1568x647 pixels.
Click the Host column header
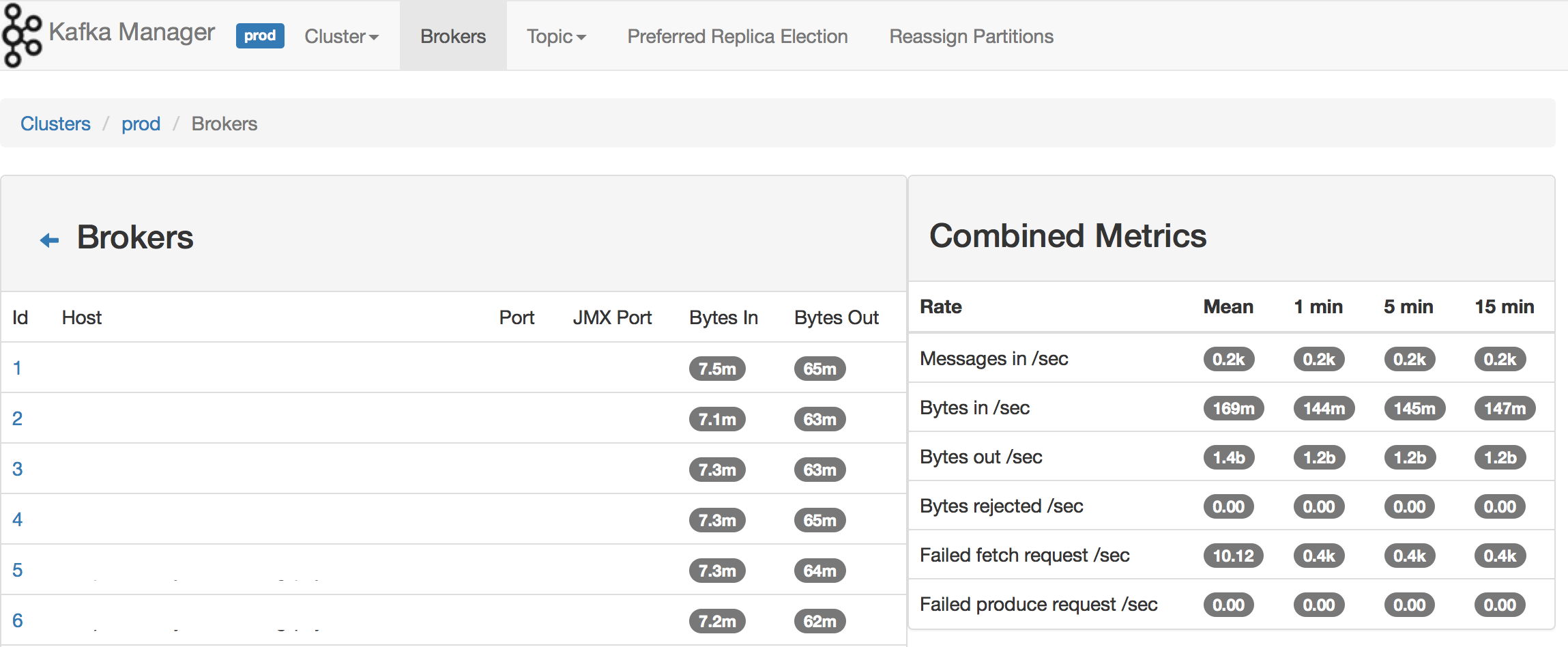[82, 317]
